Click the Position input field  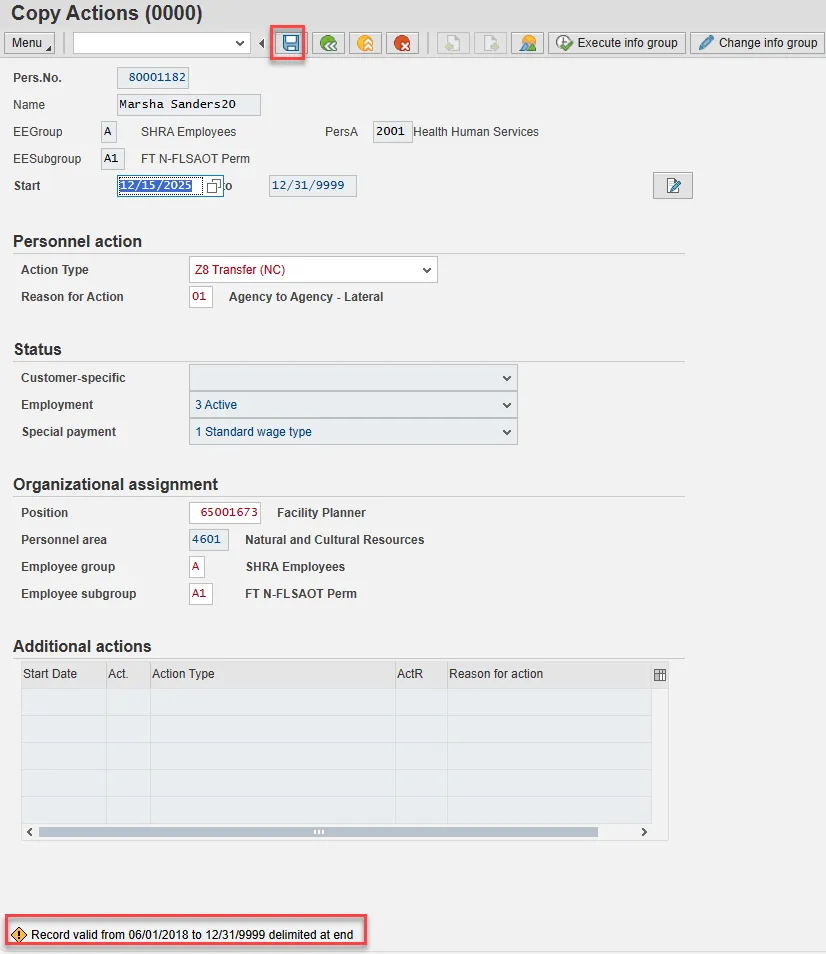click(225, 513)
